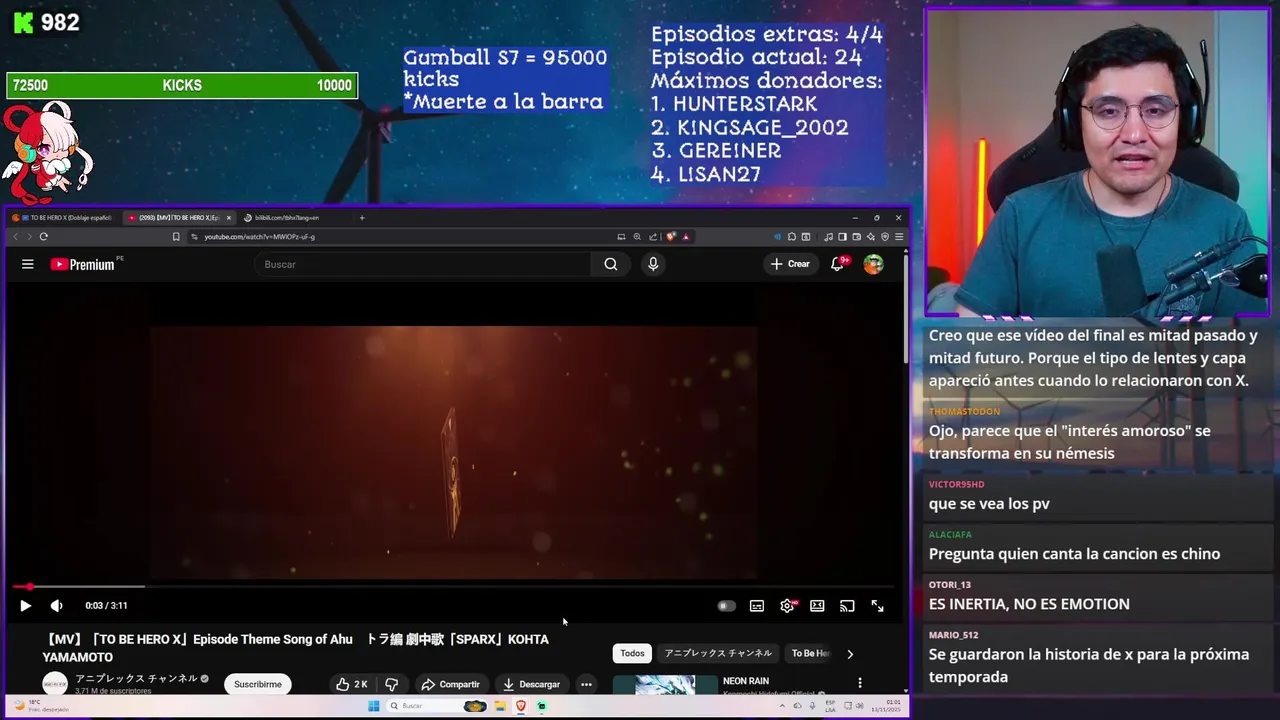Close the YouTube MV browser tab

pos(229,217)
